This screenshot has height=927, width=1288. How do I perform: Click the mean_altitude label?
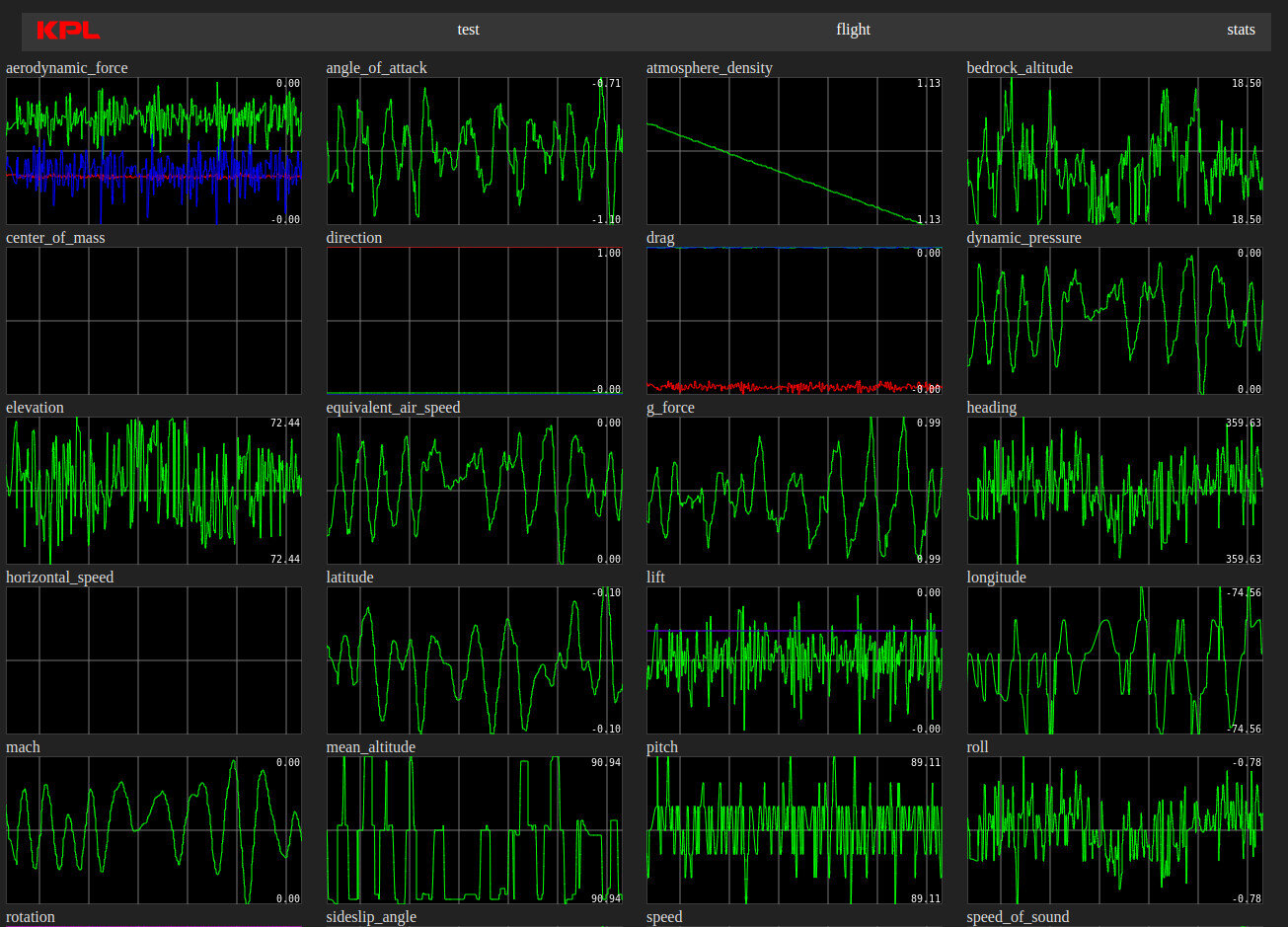tap(371, 747)
